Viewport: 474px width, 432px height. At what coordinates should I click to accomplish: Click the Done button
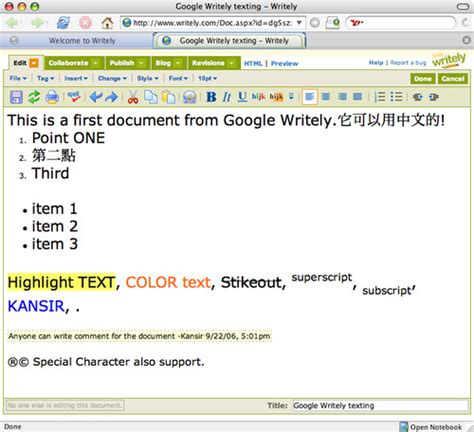pyautogui.click(x=423, y=79)
